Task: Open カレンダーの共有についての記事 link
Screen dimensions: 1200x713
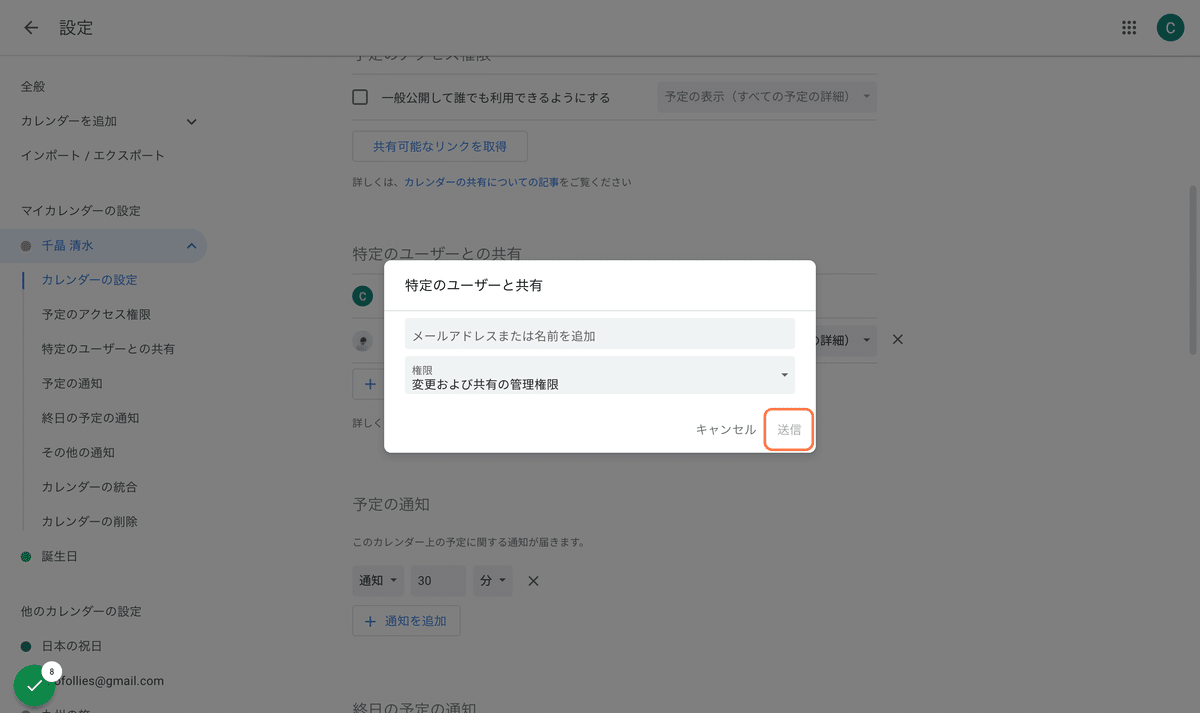Action: click(482, 183)
